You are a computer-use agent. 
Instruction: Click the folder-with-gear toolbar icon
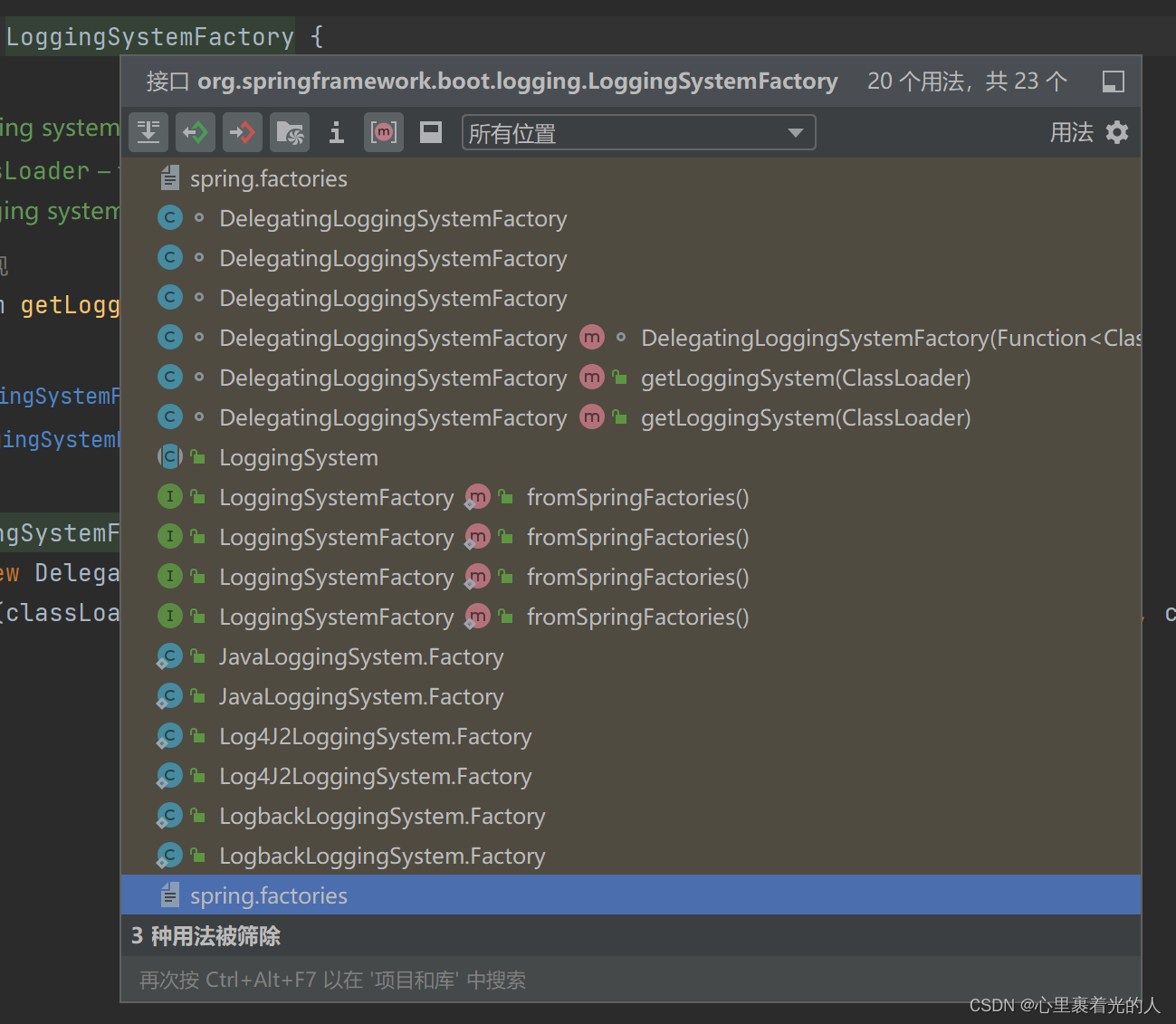(290, 132)
